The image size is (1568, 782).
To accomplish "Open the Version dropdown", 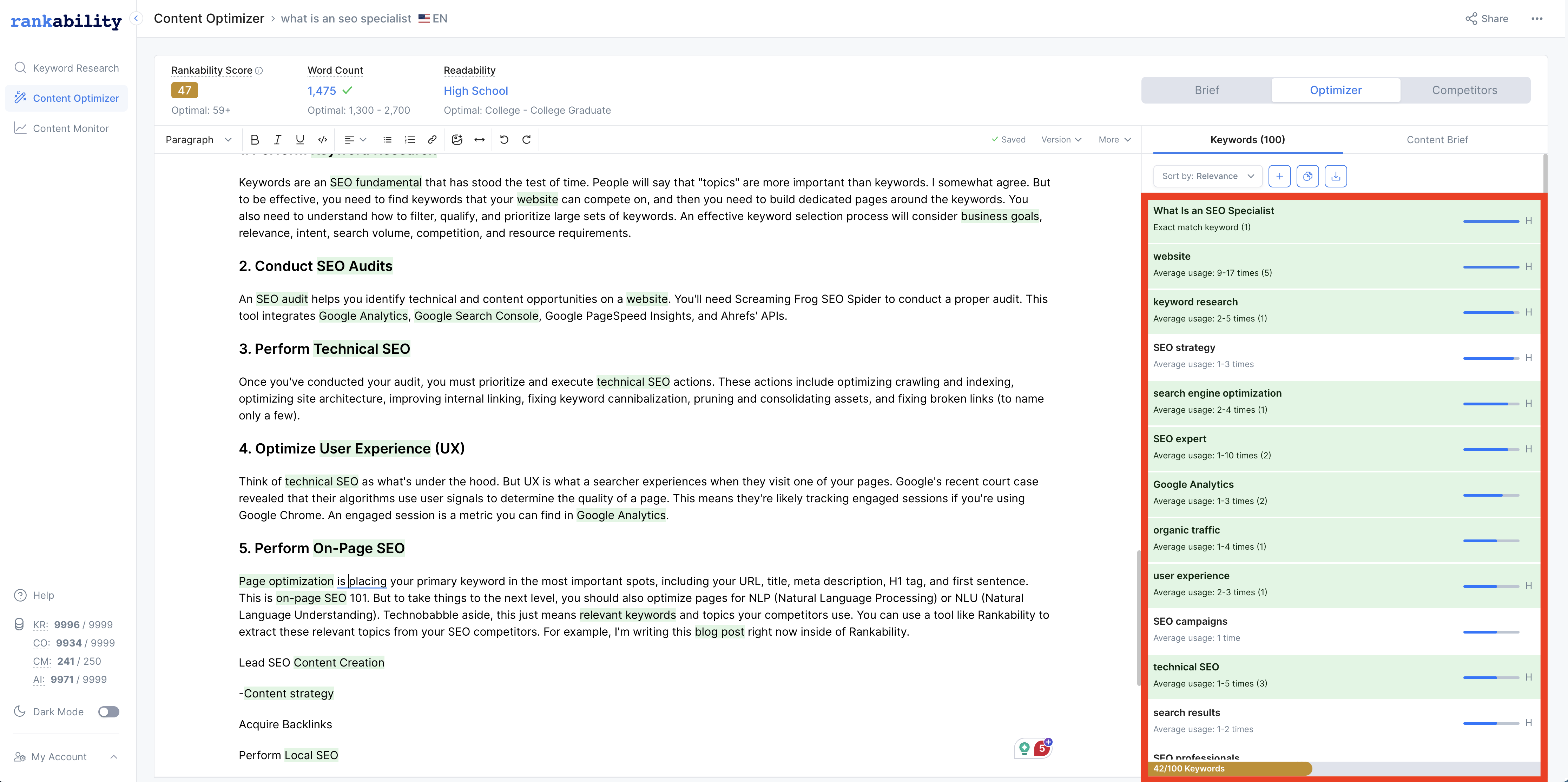I will (x=1061, y=139).
